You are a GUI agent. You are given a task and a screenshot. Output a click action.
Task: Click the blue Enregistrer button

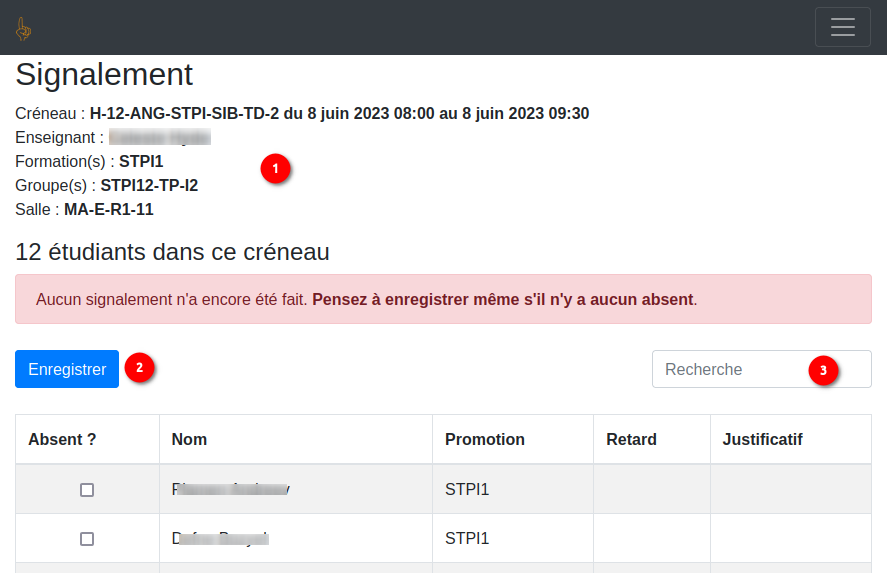point(67,369)
